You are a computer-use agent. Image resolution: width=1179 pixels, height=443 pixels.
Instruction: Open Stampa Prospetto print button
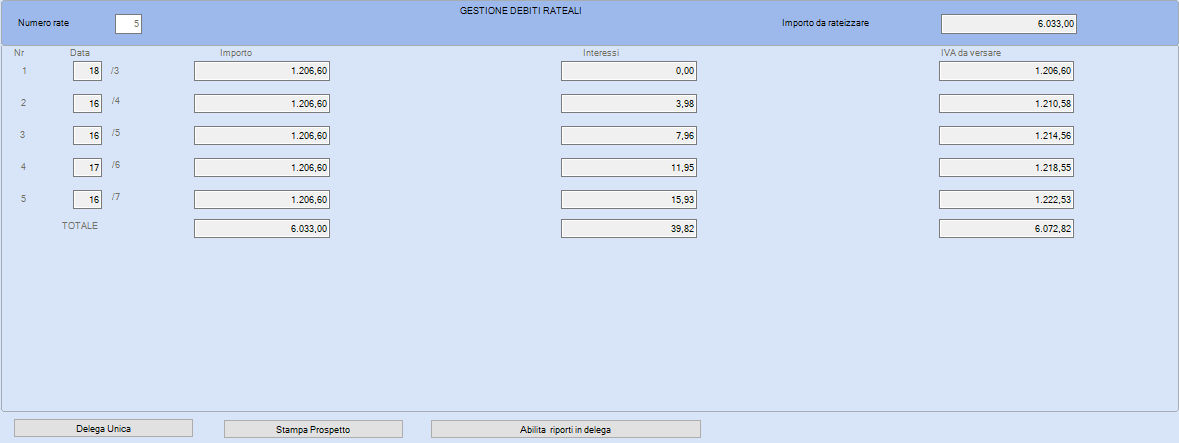coord(314,429)
